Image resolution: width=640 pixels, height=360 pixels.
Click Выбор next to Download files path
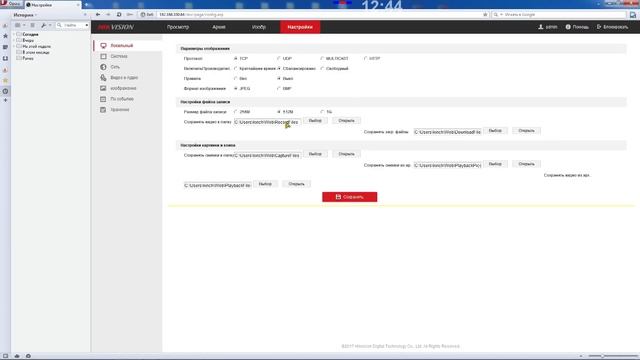tap(495, 131)
